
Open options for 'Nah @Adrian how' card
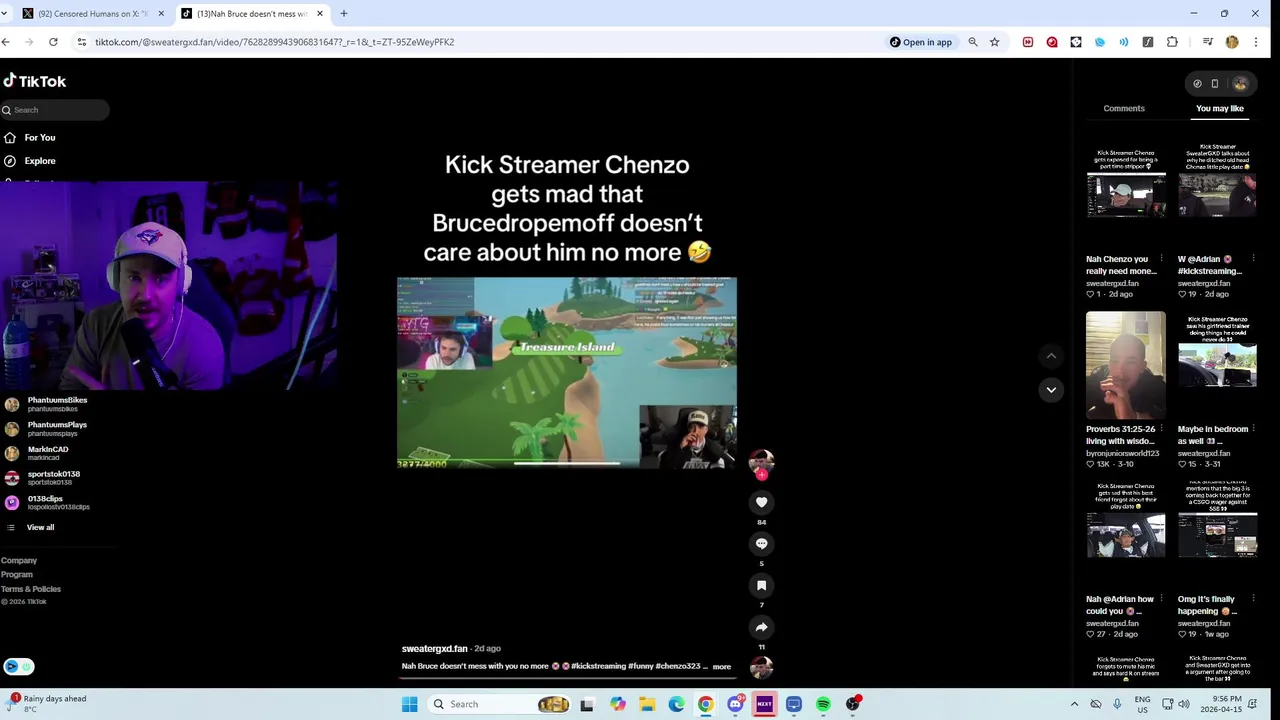coord(1161,599)
